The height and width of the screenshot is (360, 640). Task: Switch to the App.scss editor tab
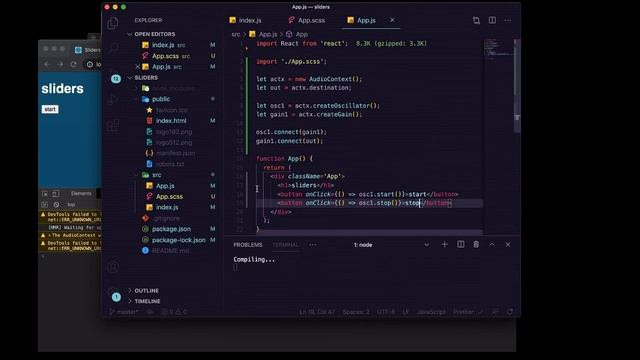point(307,20)
